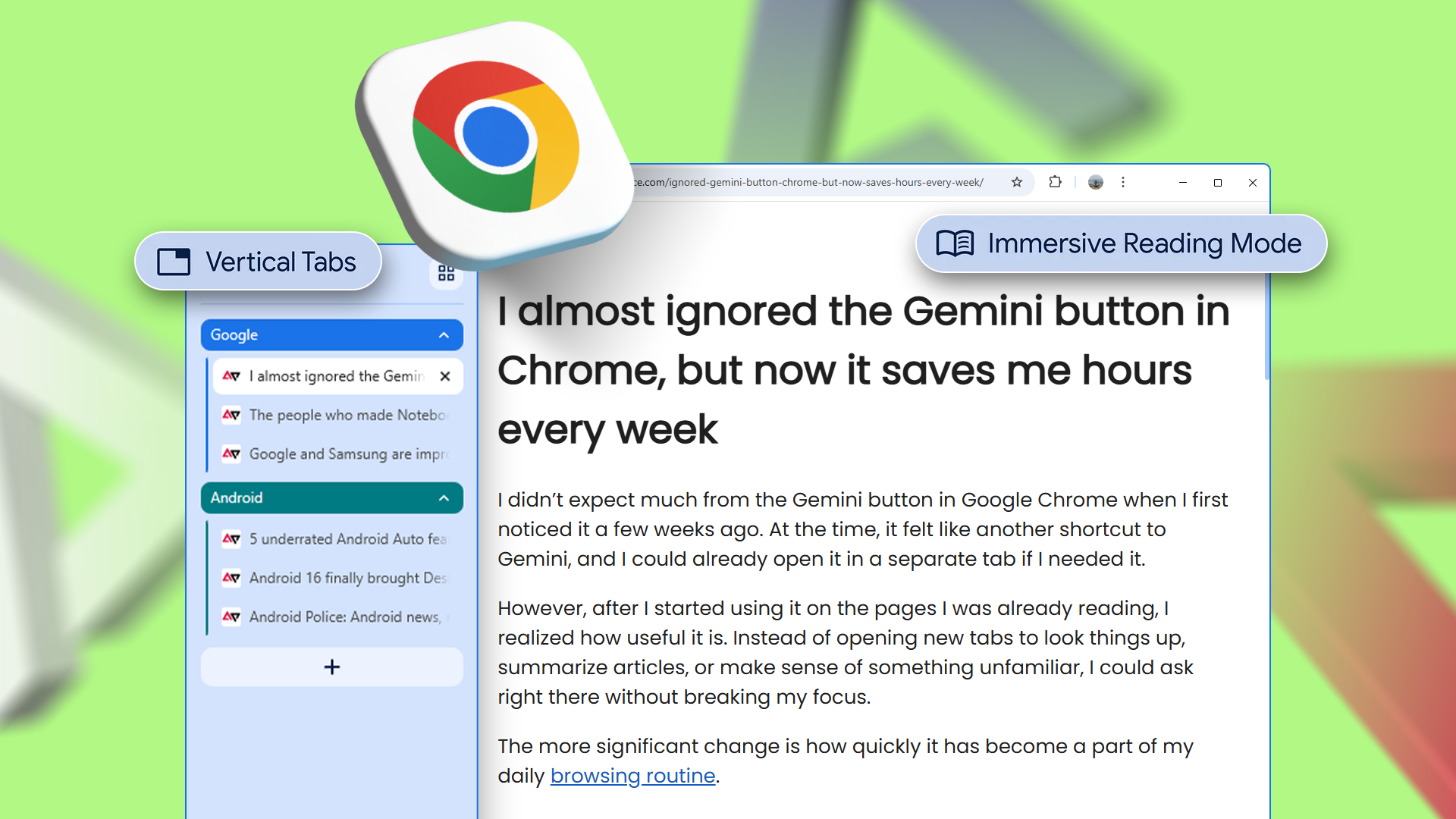1456x819 pixels.
Task: Click the new tab plus button
Action: 331,667
